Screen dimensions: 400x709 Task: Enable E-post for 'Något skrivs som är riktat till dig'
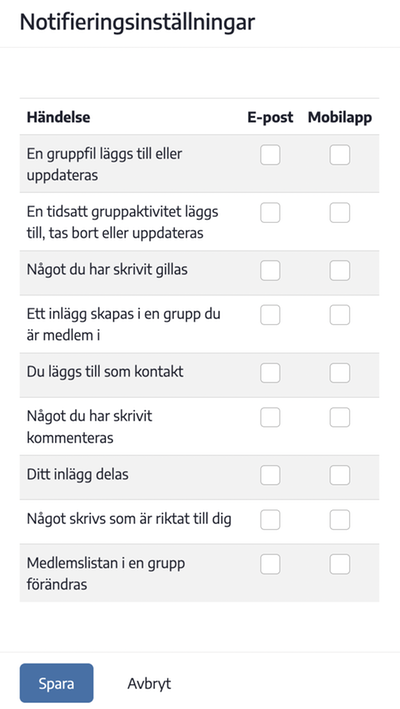[x=270, y=520]
